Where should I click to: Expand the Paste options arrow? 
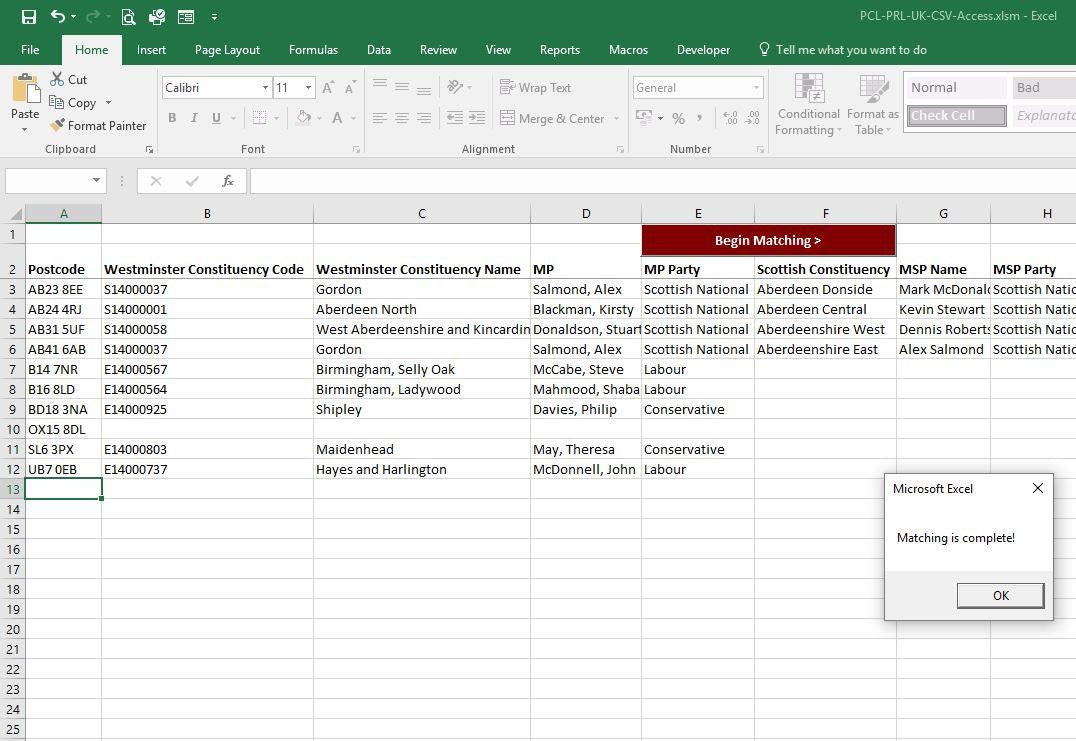point(25,129)
